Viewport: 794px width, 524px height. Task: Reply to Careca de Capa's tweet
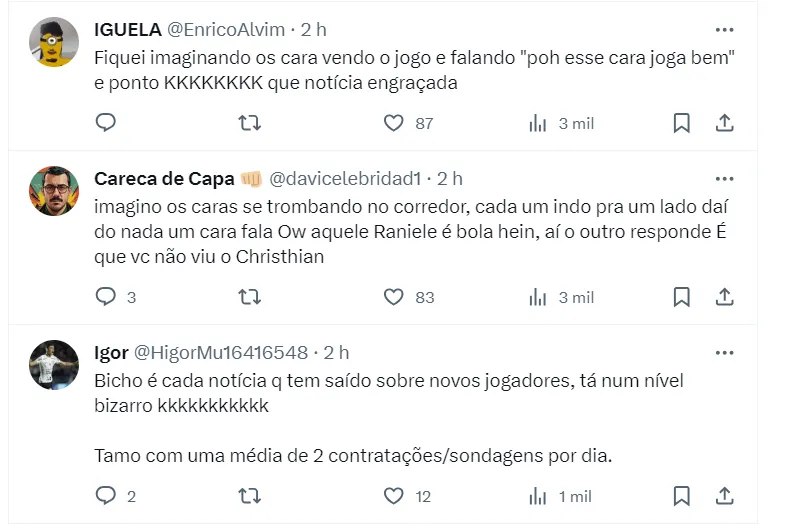pos(106,297)
